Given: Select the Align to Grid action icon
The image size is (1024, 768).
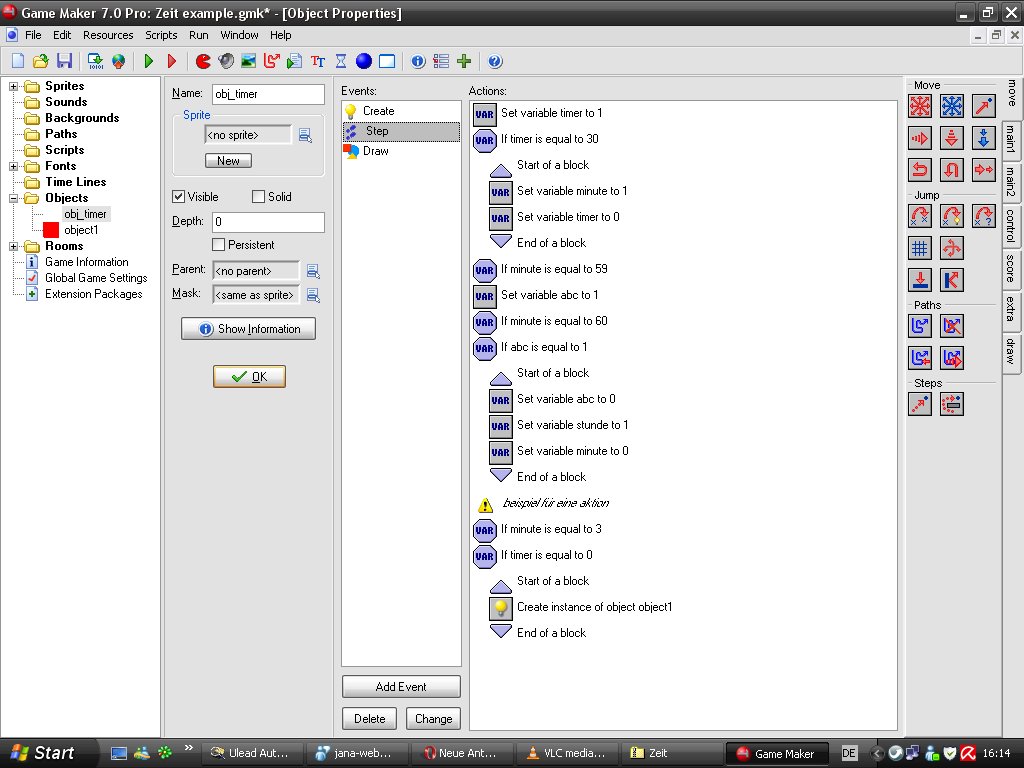Looking at the screenshot, I should 920,248.
